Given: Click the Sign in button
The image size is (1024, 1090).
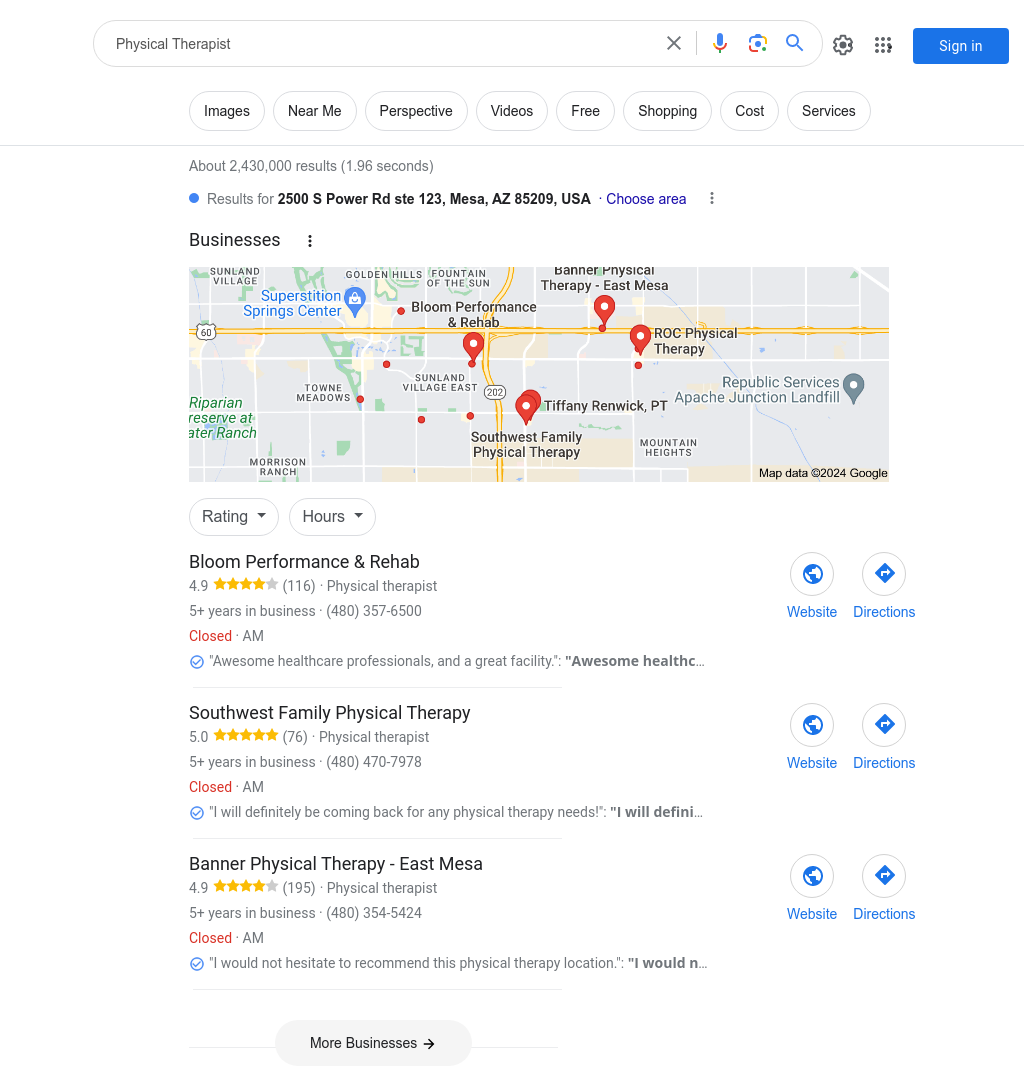Looking at the screenshot, I should pos(960,46).
